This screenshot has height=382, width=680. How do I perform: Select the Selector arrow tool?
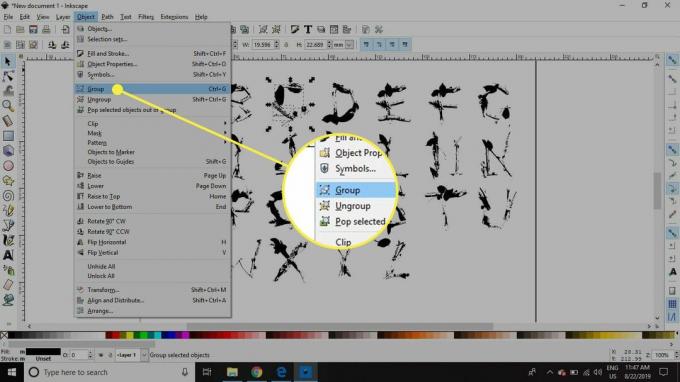pos(7,61)
